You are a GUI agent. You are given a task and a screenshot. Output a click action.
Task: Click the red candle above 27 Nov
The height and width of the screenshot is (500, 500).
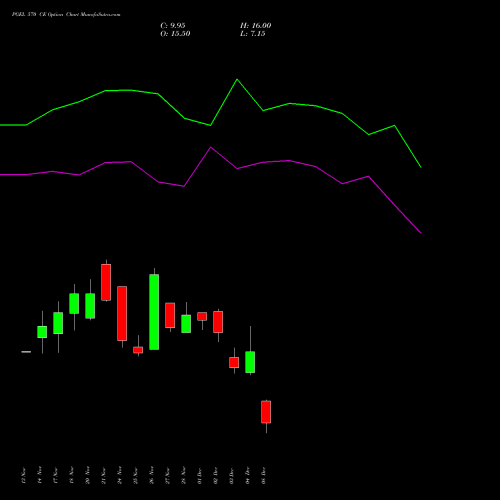click(170, 315)
